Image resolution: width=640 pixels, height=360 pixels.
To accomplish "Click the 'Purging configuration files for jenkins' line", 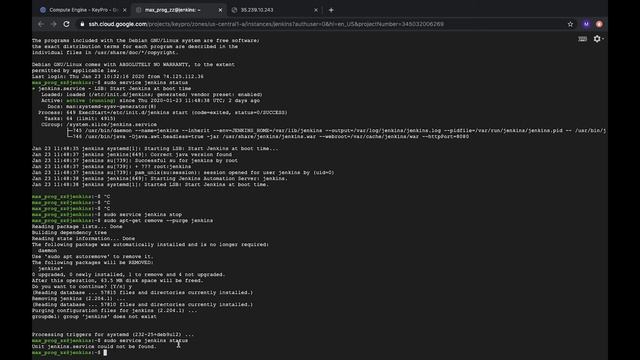I will click(x=114, y=310).
